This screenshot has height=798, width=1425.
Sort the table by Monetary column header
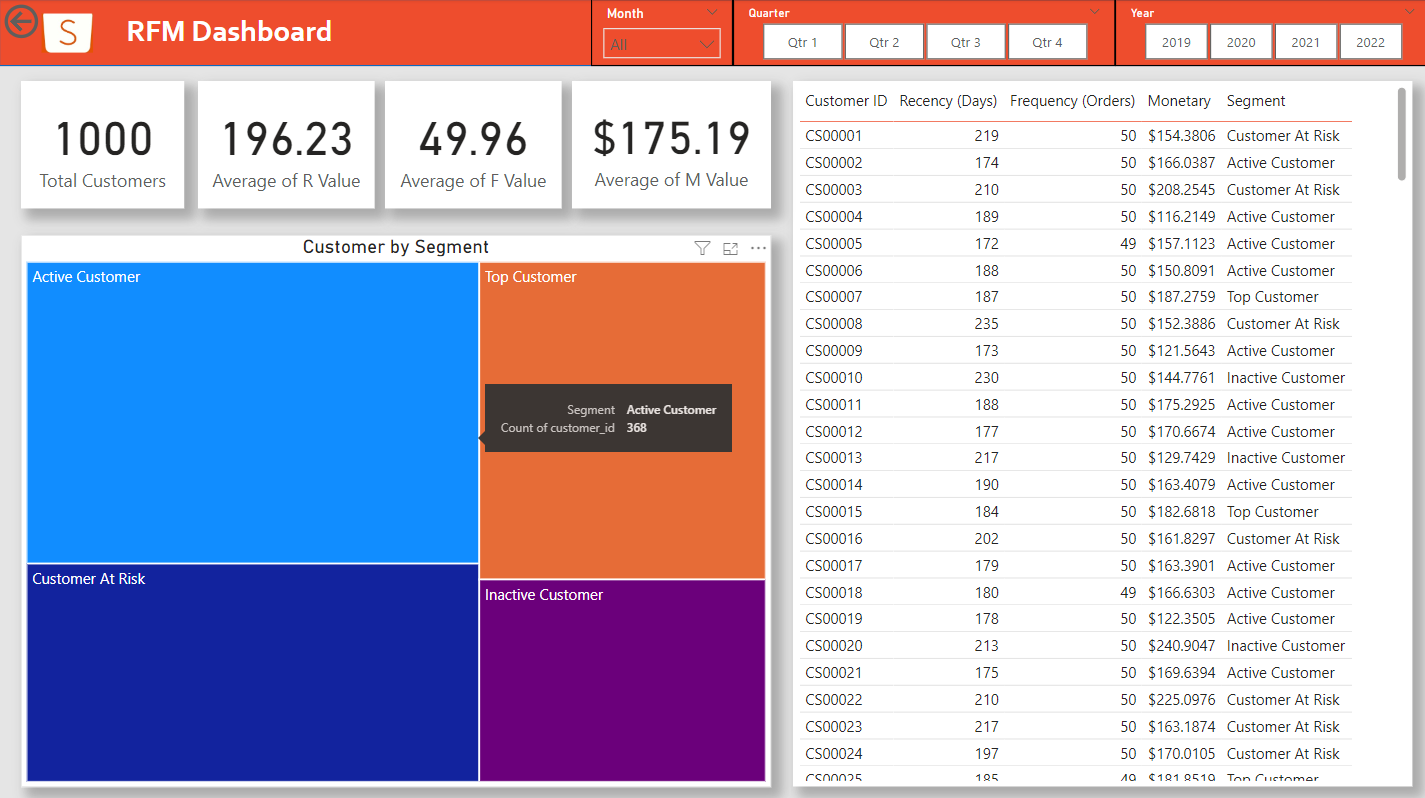point(1179,100)
